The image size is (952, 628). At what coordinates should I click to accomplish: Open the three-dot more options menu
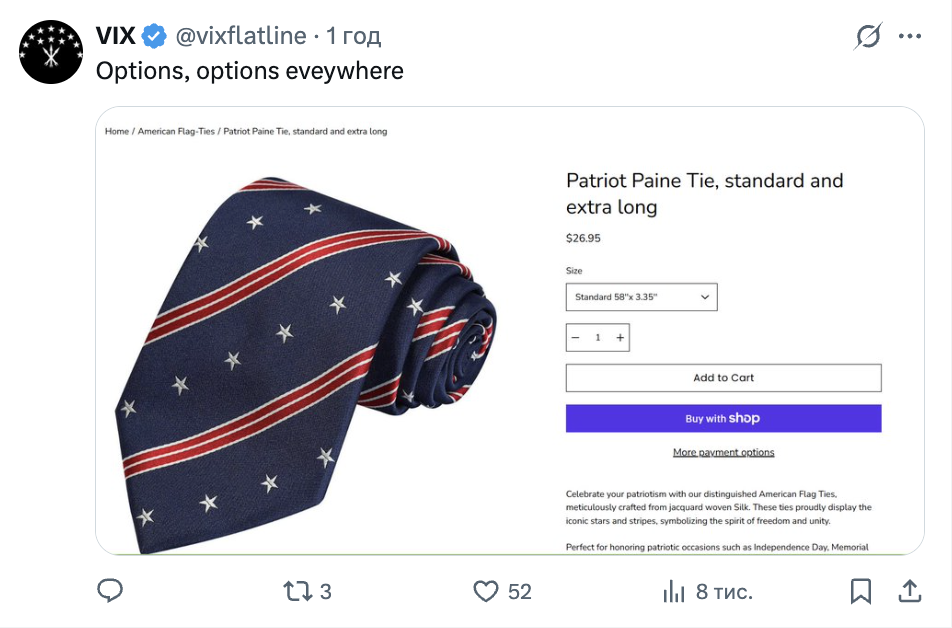pos(909,37)
